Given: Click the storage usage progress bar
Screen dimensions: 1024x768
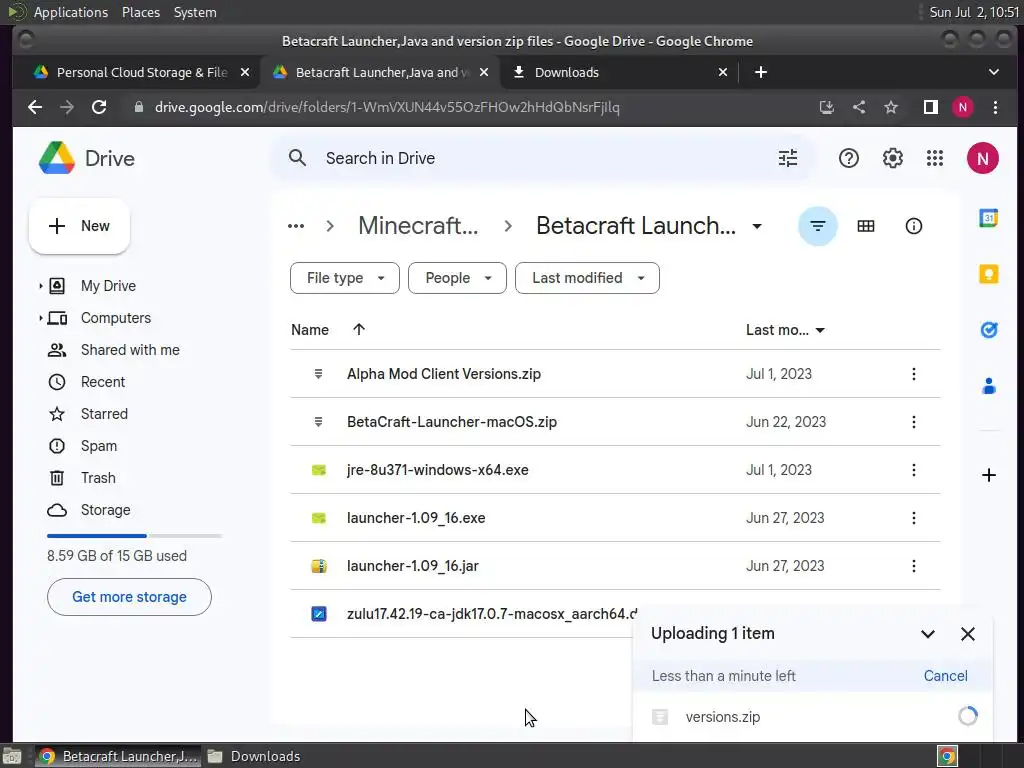Looking at the screenshot, I should pyautogui.click(x=135, y=536).
